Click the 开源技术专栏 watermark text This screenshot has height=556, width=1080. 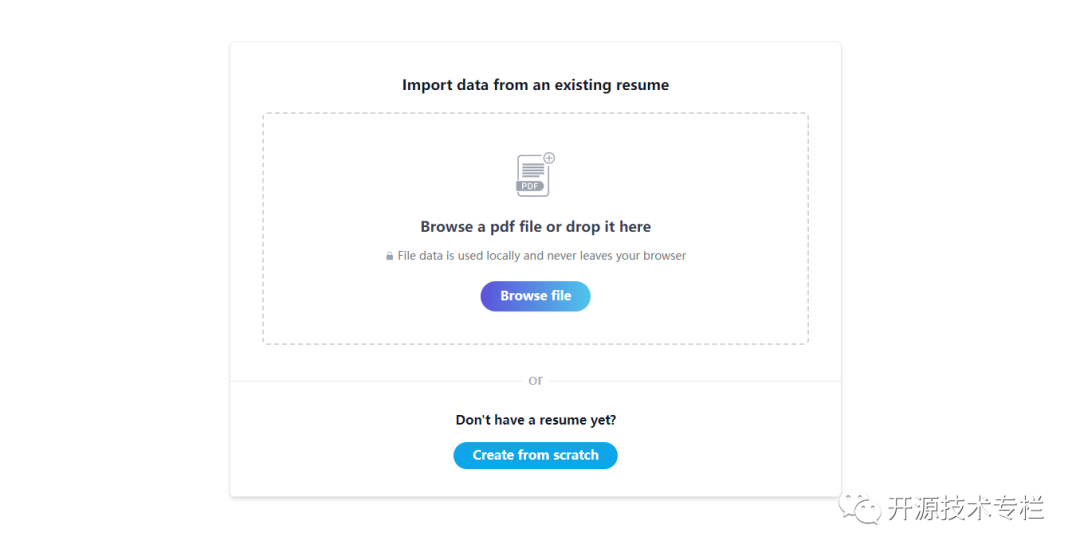click(x=966, y=508)
